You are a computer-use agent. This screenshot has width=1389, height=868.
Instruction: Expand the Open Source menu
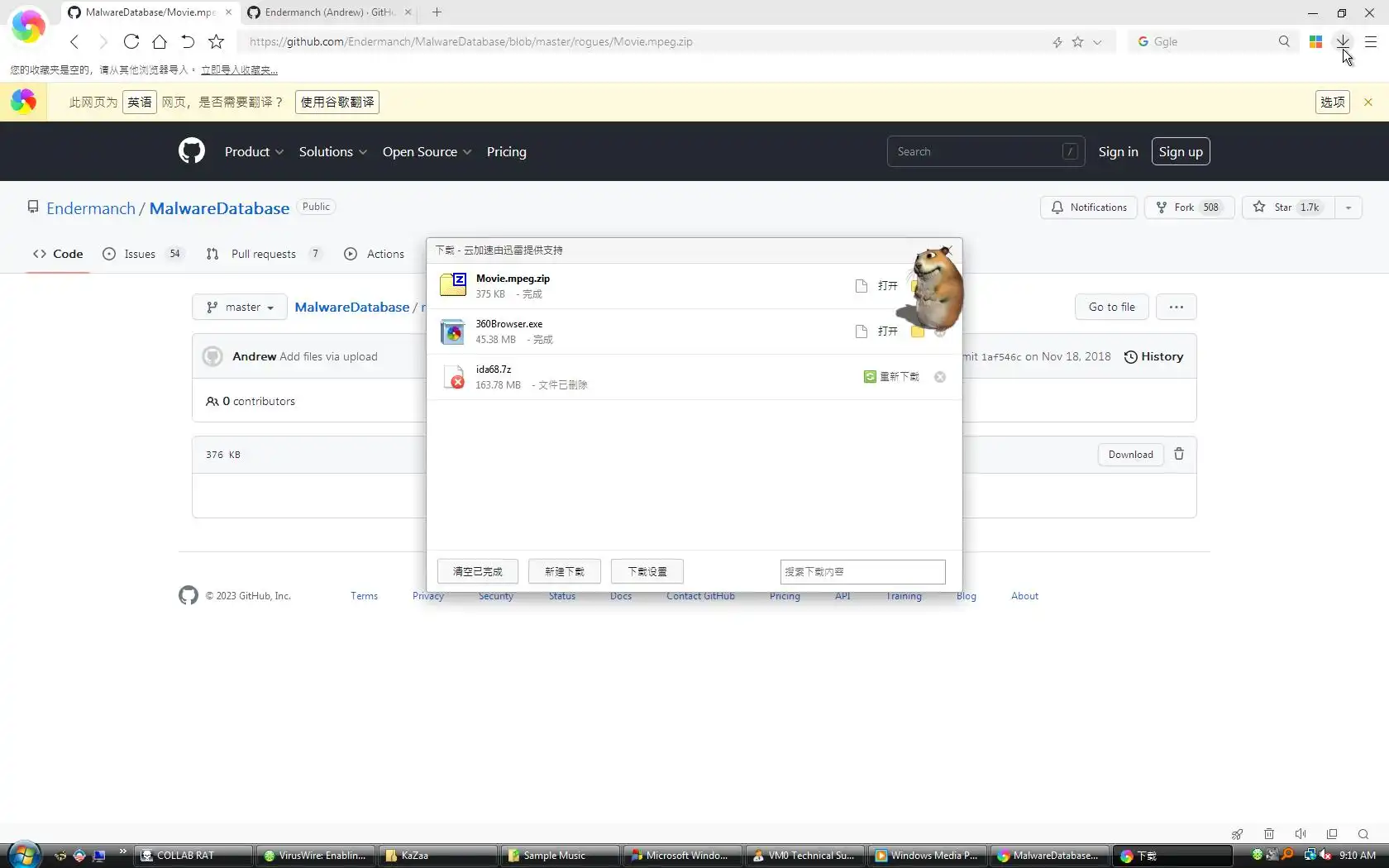point(427,151)
